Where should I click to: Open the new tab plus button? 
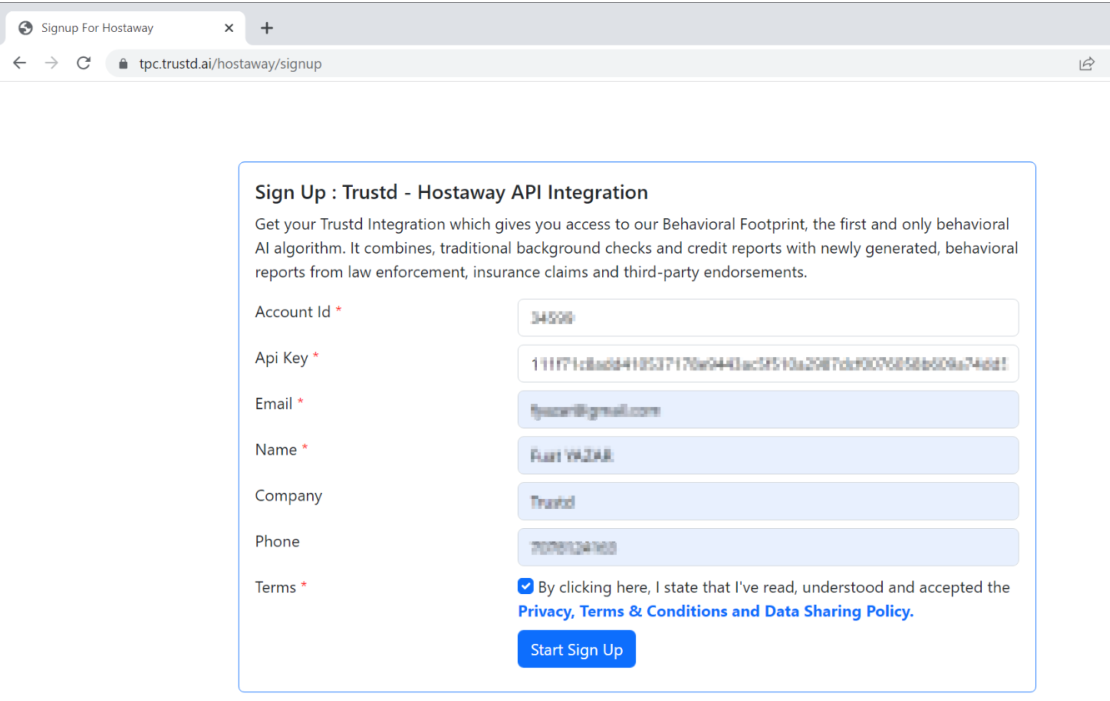[x=266, y=28]
